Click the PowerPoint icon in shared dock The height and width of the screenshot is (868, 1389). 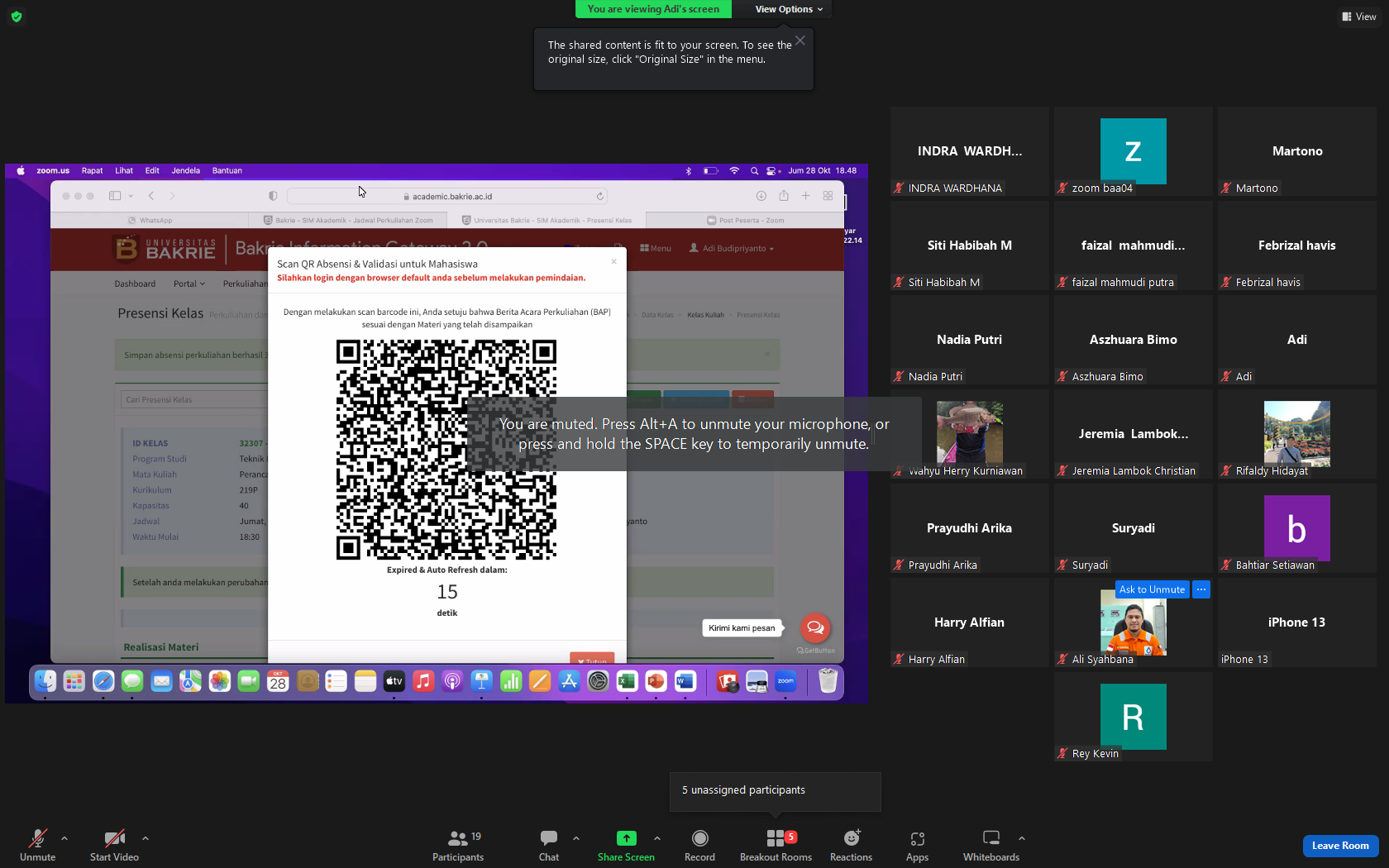coord(656,681)
